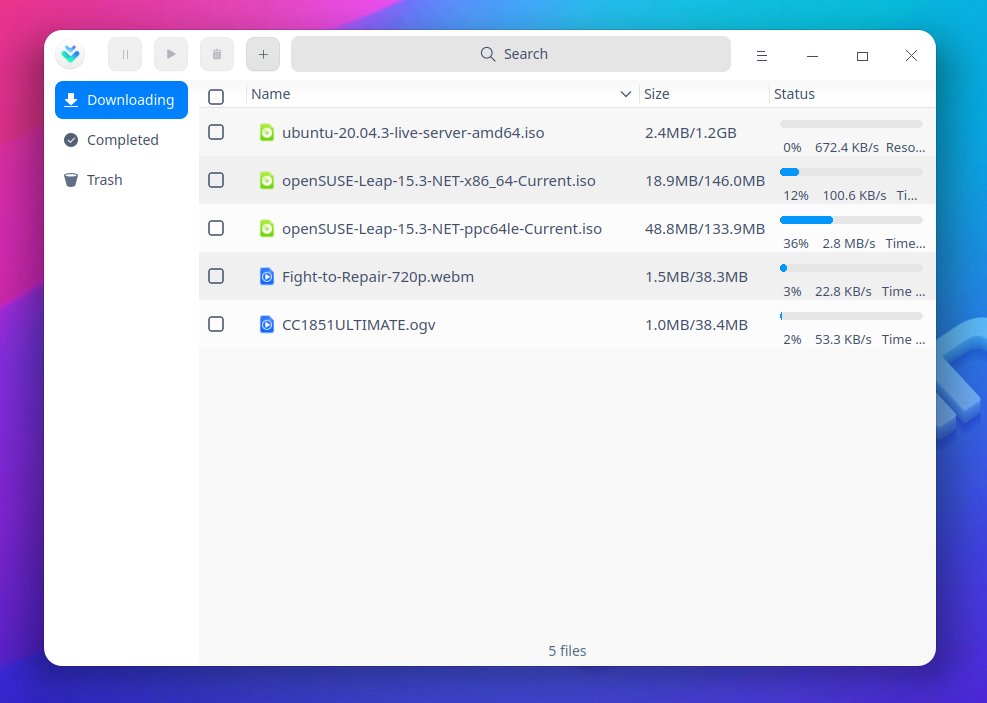Sort by the Size column header
This screenshot has height=703, width=987.
[x=657, y=94]
